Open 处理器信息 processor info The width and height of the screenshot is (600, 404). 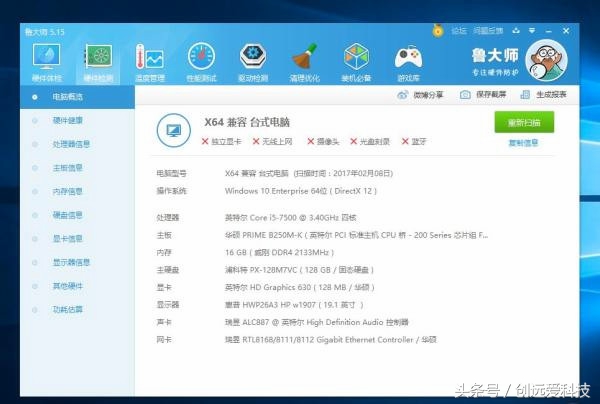77,144
